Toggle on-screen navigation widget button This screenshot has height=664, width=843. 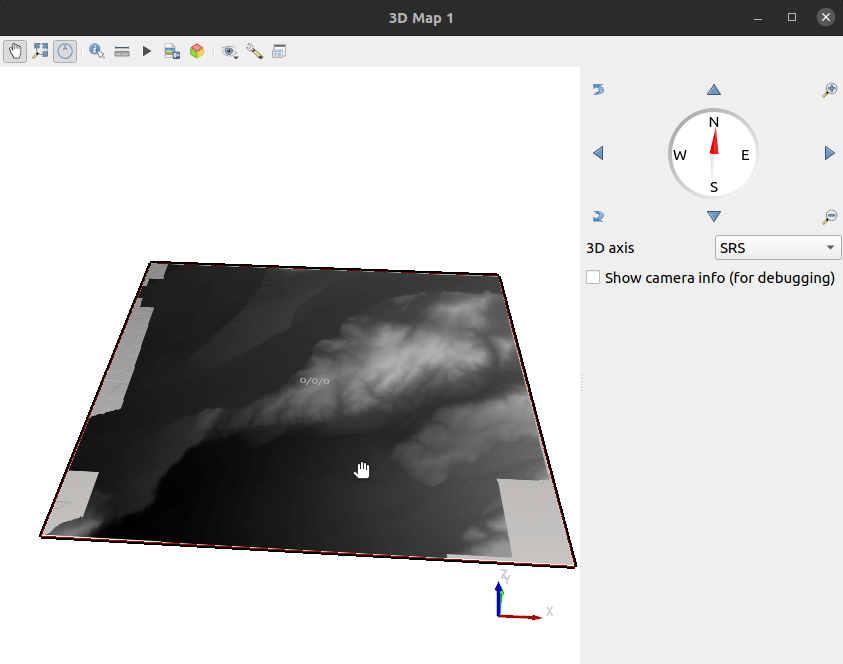pyautogui.click(x=65, y=51)
